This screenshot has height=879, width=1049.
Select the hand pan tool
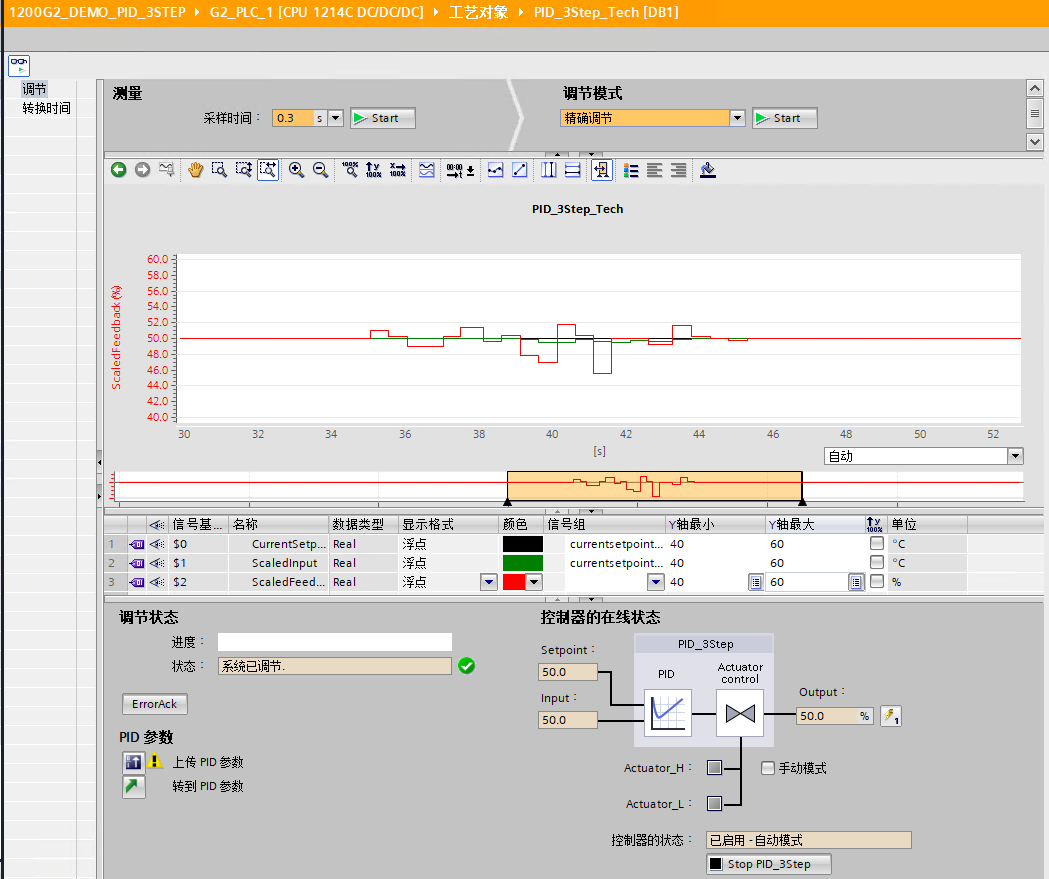coord(195,170)
